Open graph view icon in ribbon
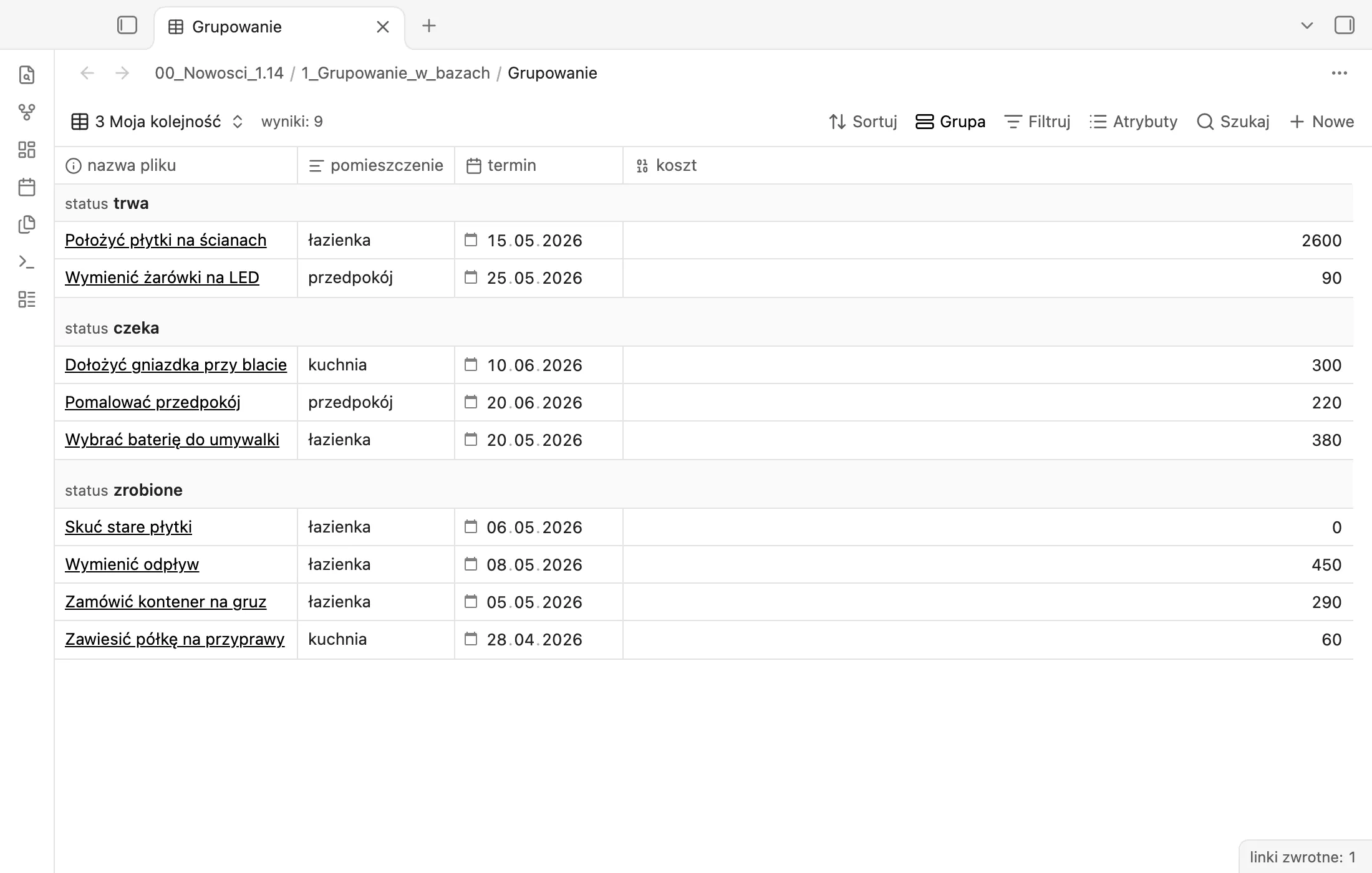The image size is (1372, 873). point(27,112)
